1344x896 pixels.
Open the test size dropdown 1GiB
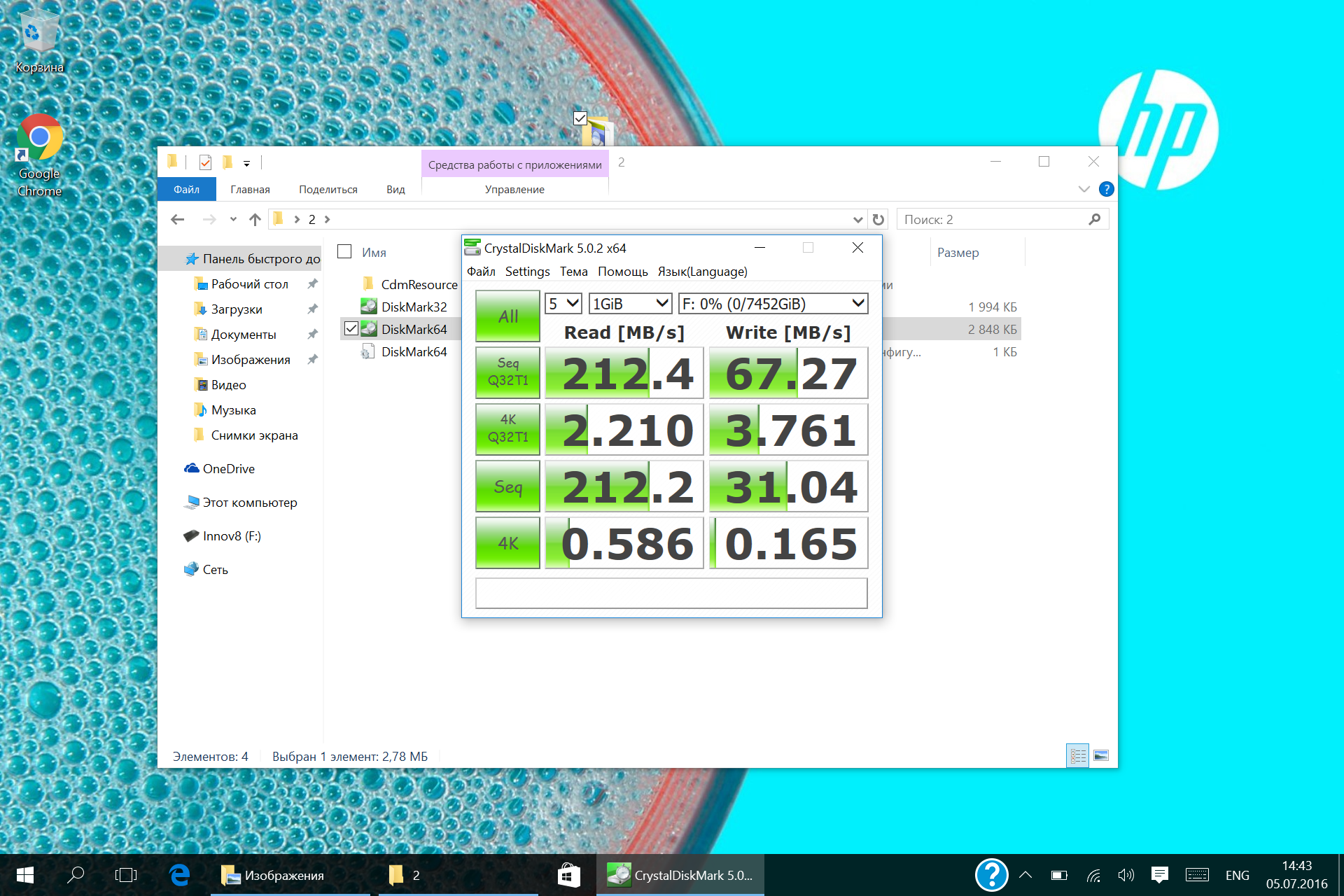click(631, 304)
